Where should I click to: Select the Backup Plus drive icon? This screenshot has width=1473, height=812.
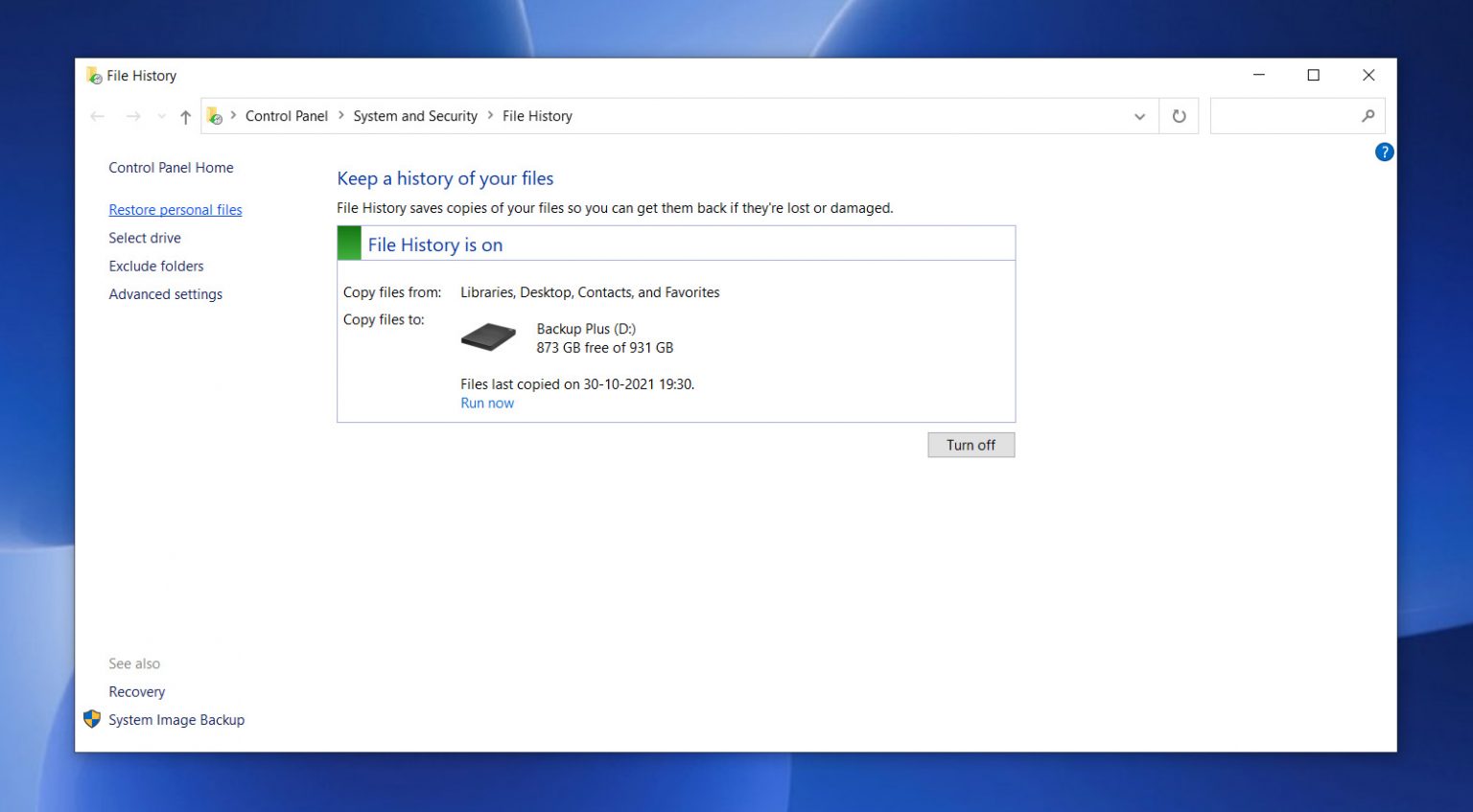tap(488, 337)
